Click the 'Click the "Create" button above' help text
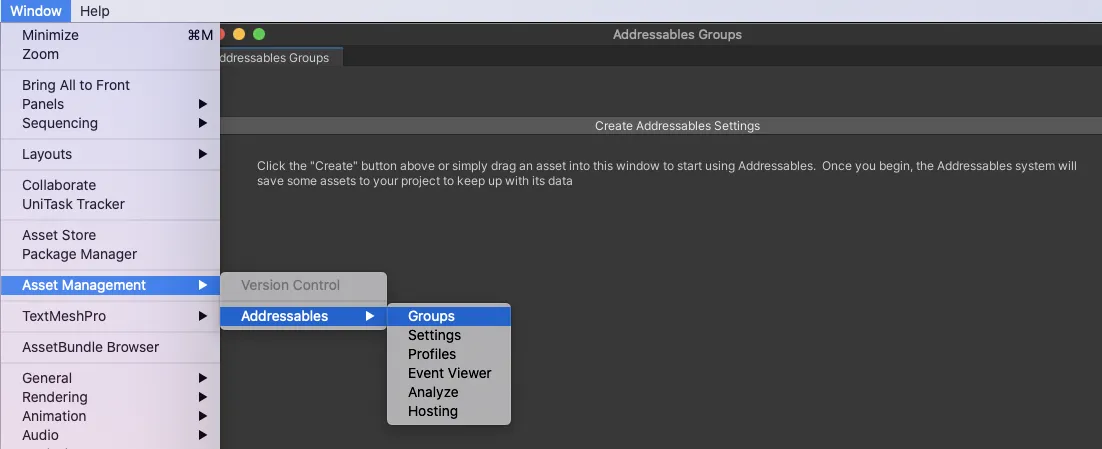This screenshot has height=449, width=1102. click(666, 174)
